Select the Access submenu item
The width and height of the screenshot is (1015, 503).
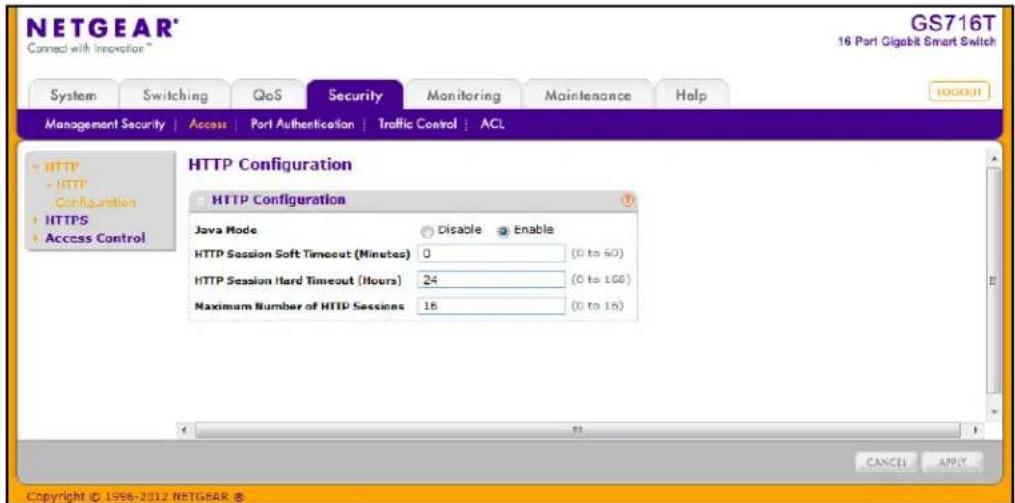[207, 124]
